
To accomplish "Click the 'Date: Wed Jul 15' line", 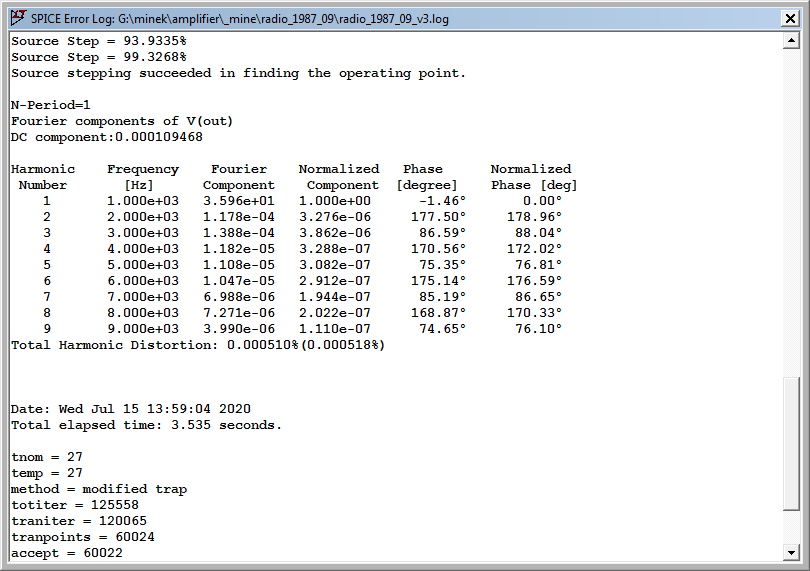I will 131,410.
